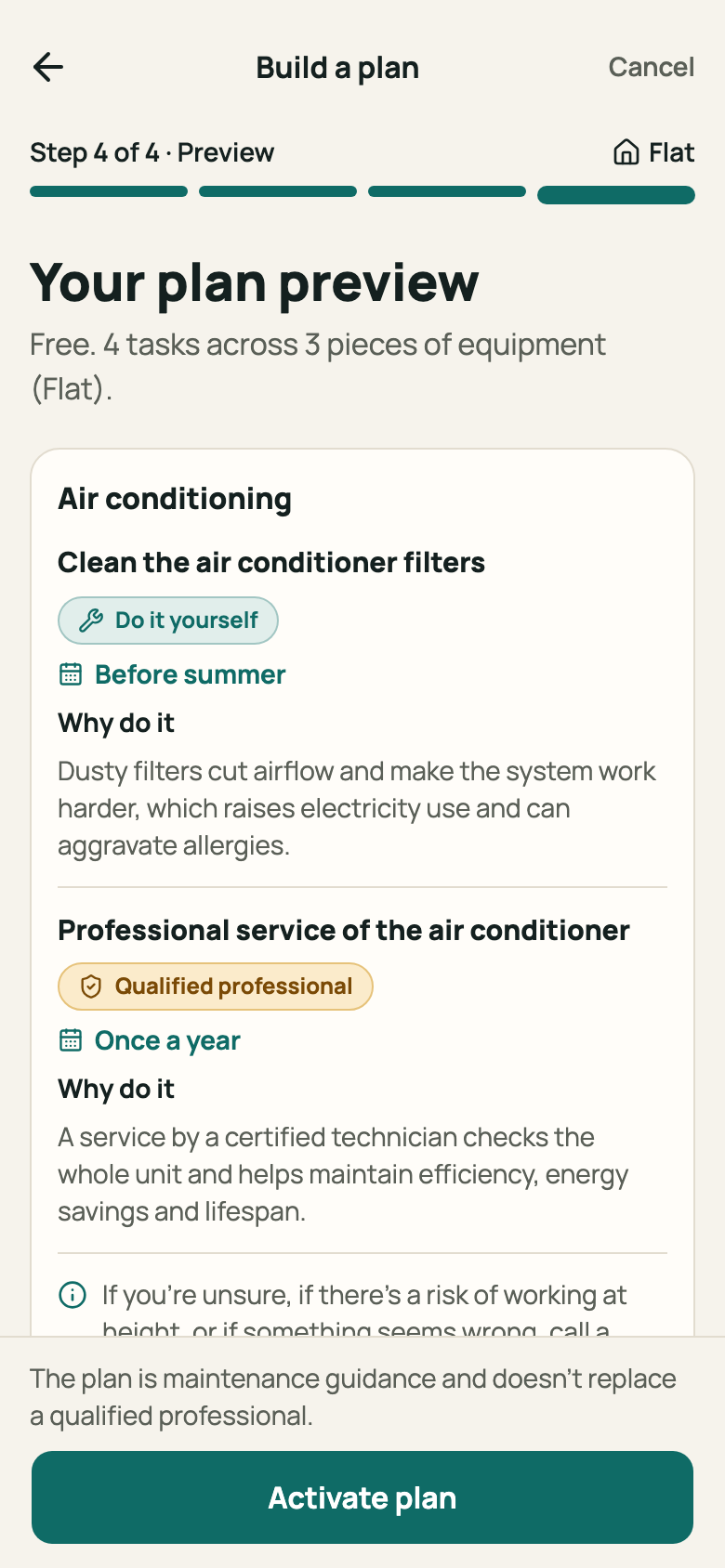The height and width of the screenshot is (1568, 725).
Task: Tap the Flat property type label
Action: click(x=671, y=152)
